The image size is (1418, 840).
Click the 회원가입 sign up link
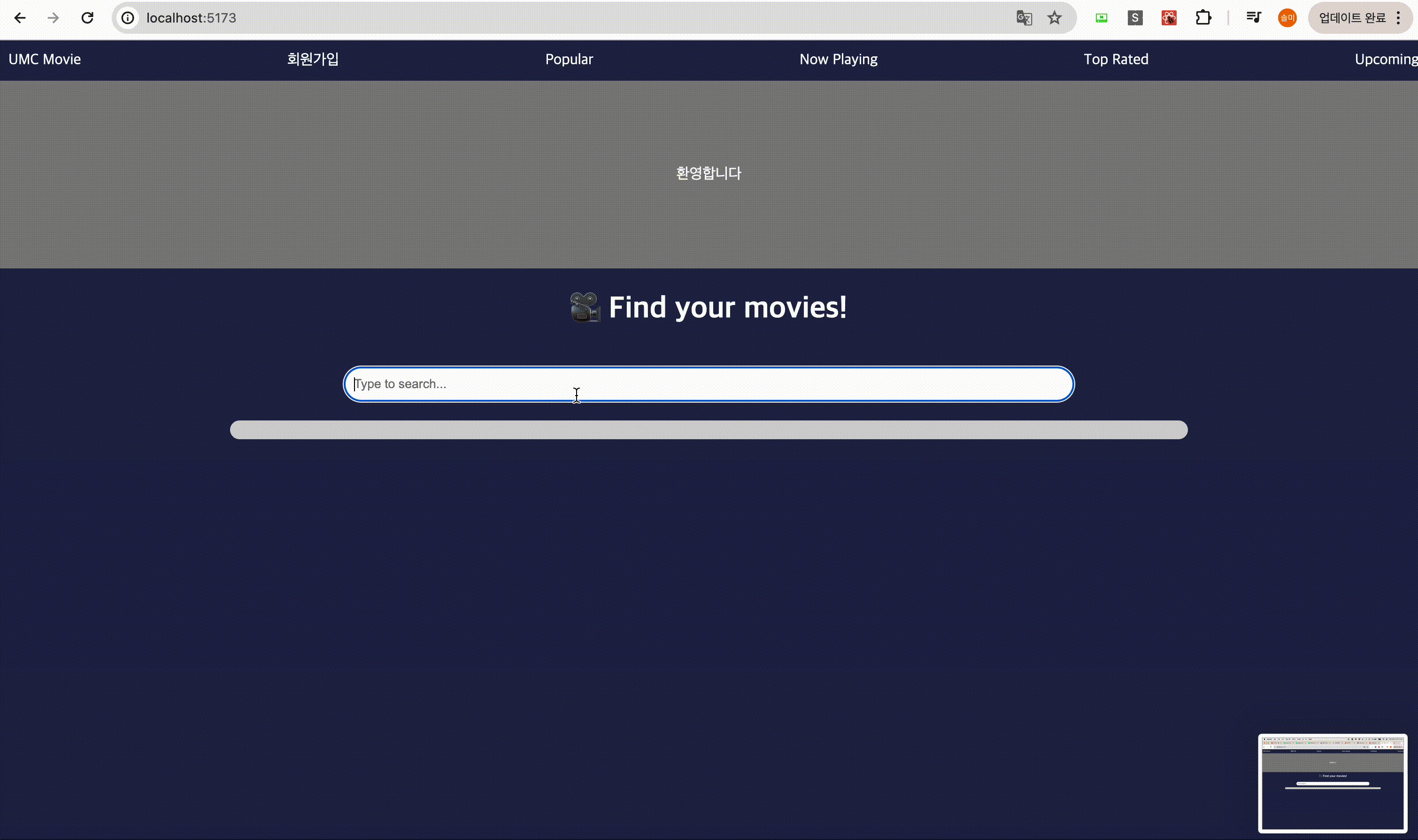[x=313, y=60]
